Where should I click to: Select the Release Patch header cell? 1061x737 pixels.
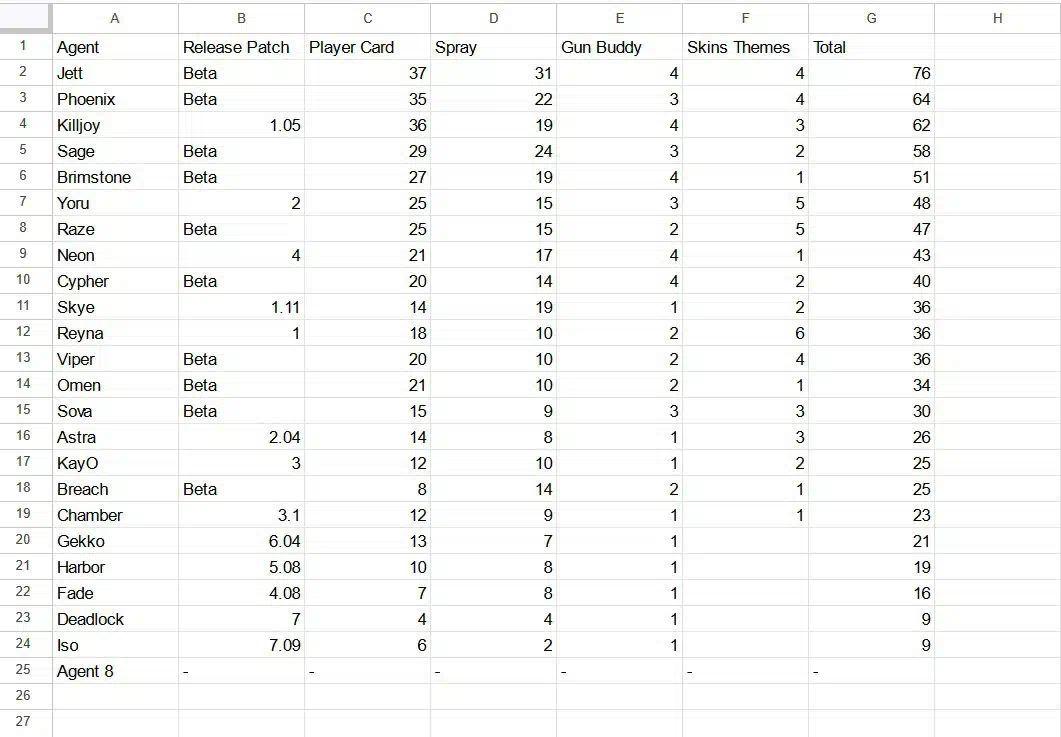242,47
